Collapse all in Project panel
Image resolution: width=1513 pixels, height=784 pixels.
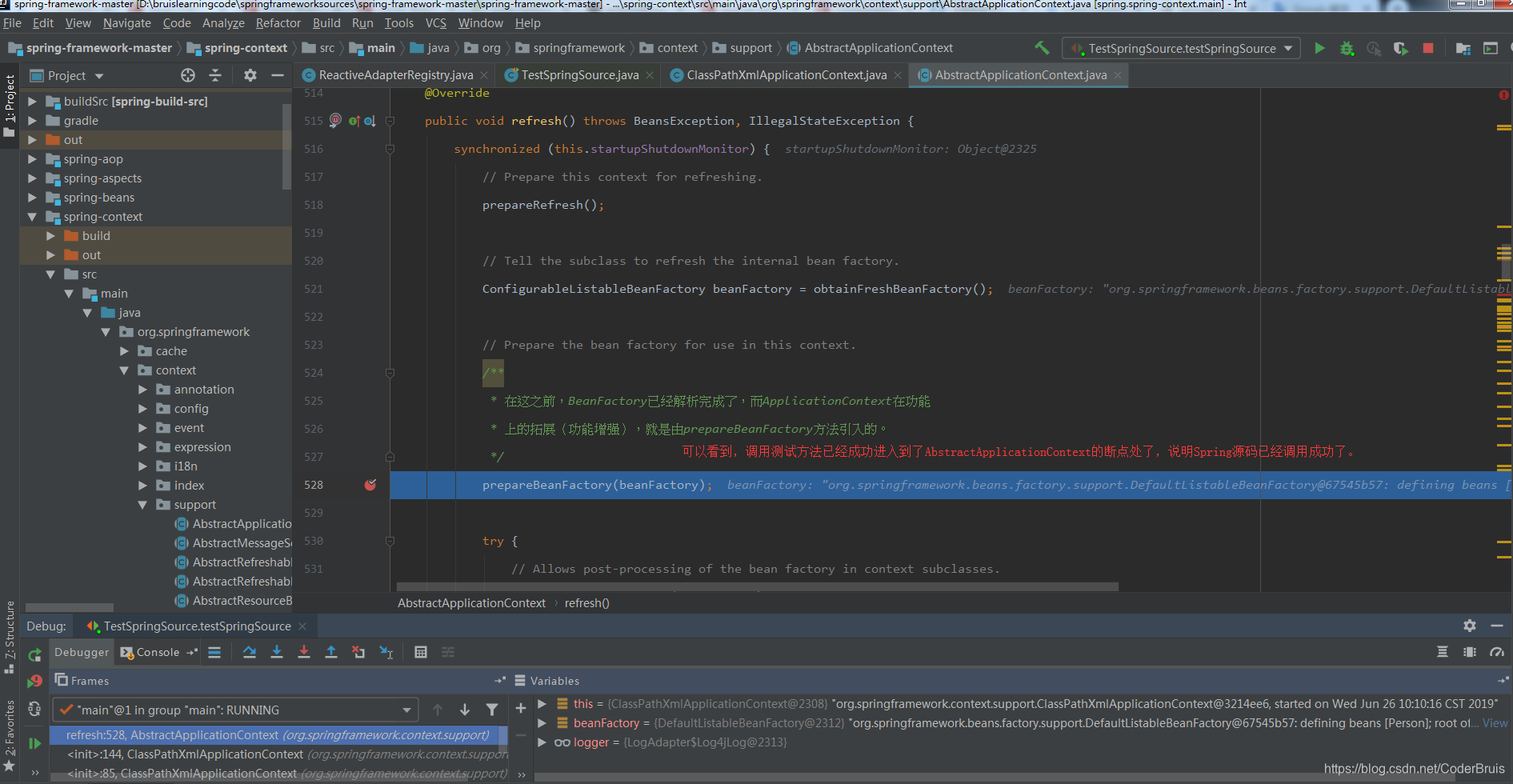pos(215,75)
